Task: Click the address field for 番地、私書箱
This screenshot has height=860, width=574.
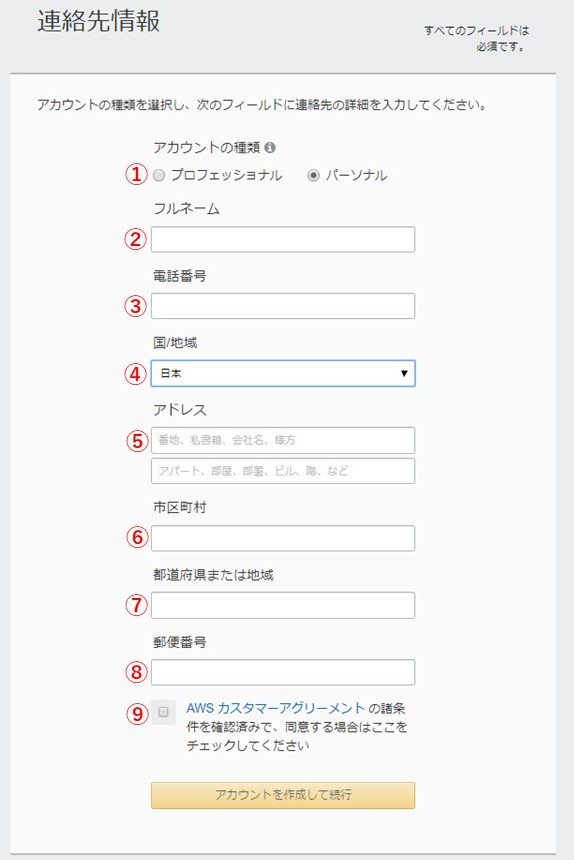Action: point(283,440)
